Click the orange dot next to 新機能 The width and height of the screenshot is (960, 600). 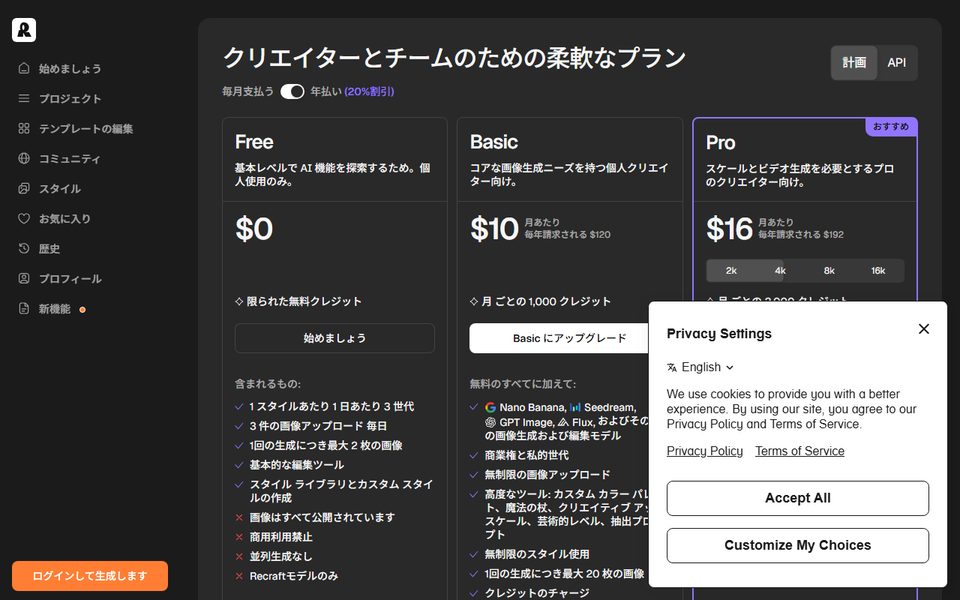point(83,310)
